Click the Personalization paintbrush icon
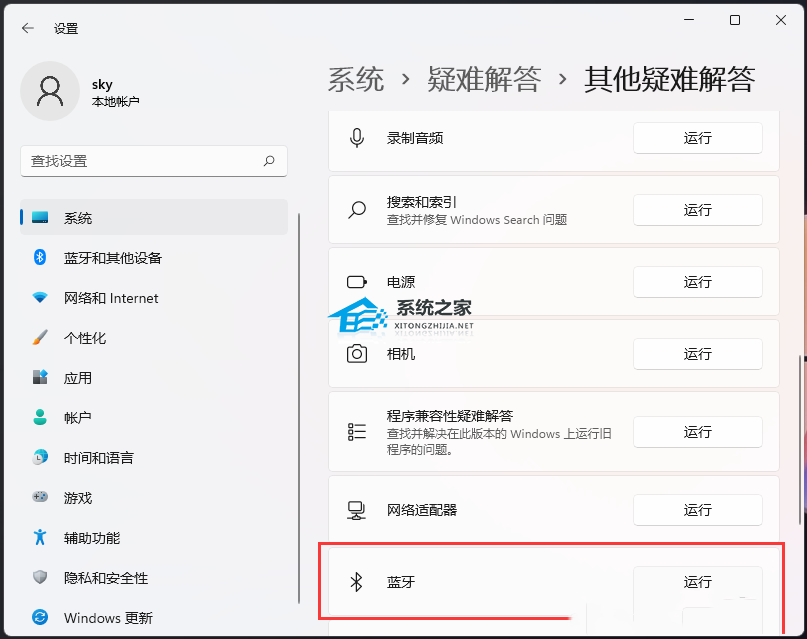Viewport: 807px width, 639px height. click(40, 338)
